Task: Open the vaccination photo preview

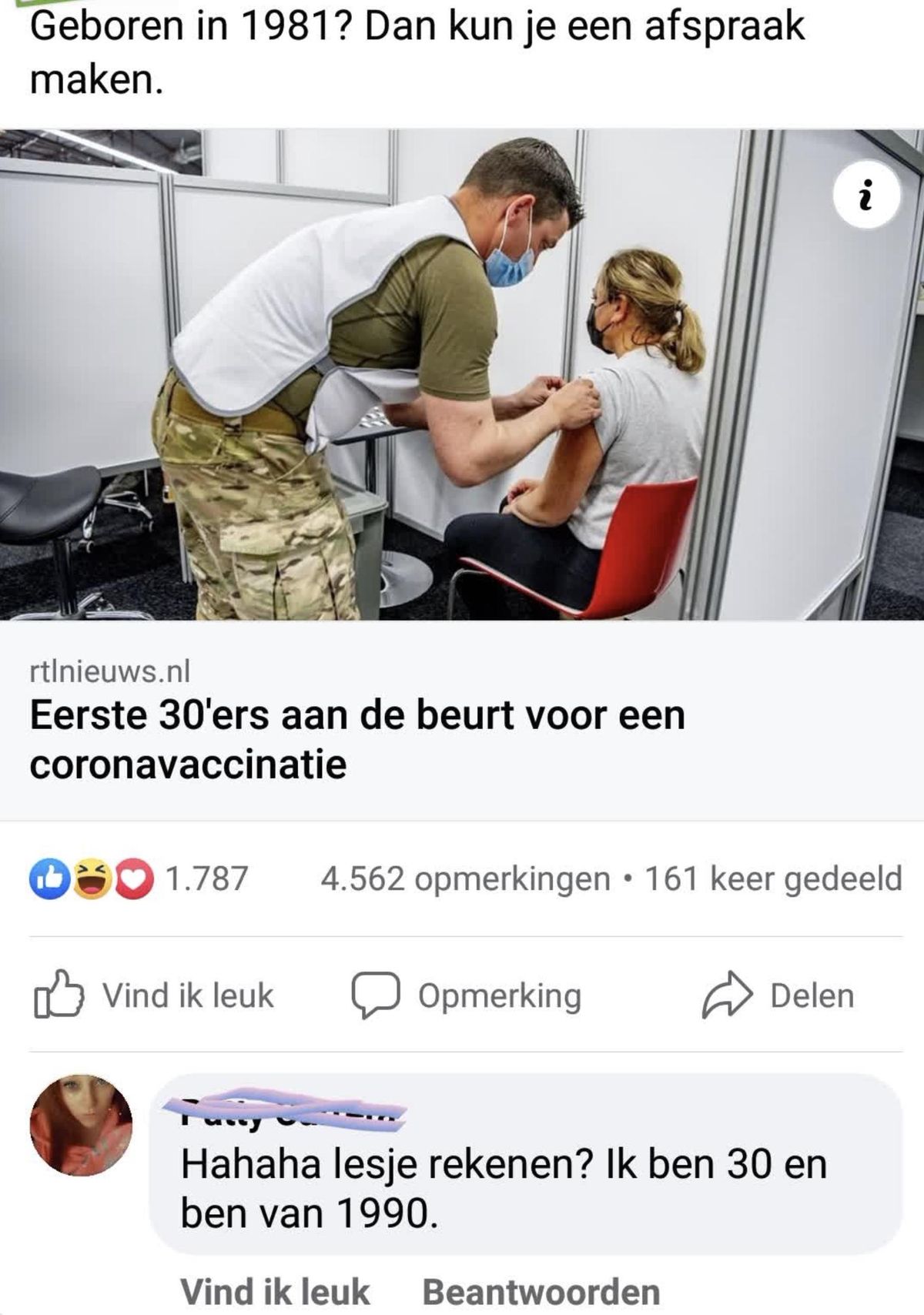Action: click(x=462, y=374)
